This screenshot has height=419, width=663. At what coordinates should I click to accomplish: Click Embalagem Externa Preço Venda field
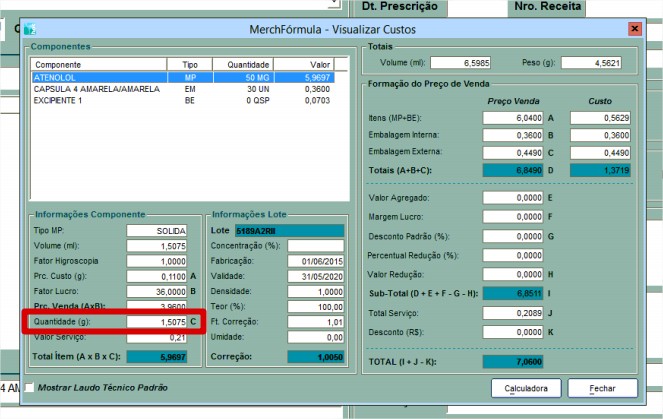(x=513, y=153)
